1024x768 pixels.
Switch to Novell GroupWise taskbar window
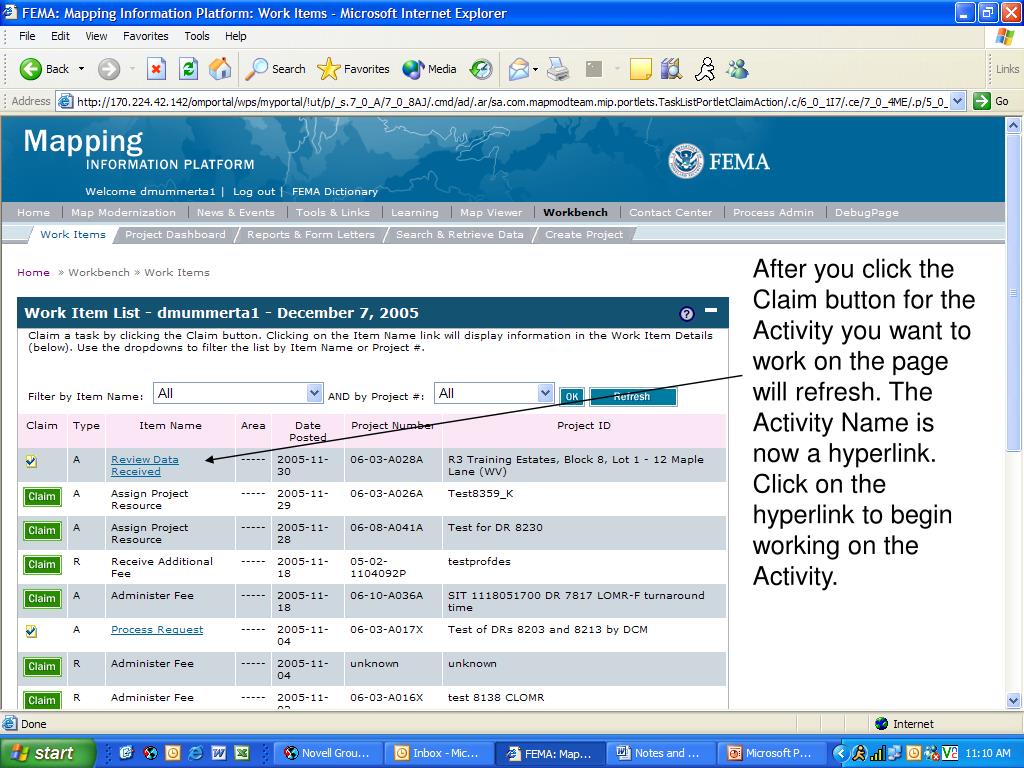[327, 753]
